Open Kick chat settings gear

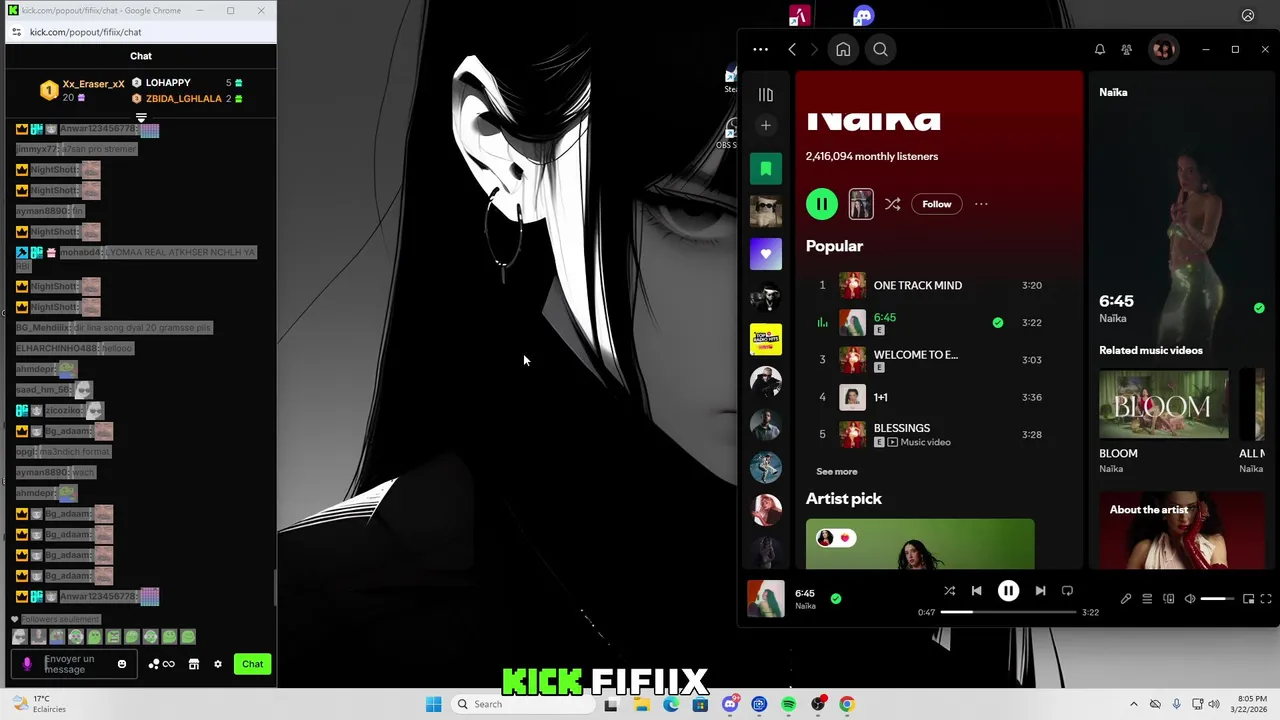[x=218, y=664]
